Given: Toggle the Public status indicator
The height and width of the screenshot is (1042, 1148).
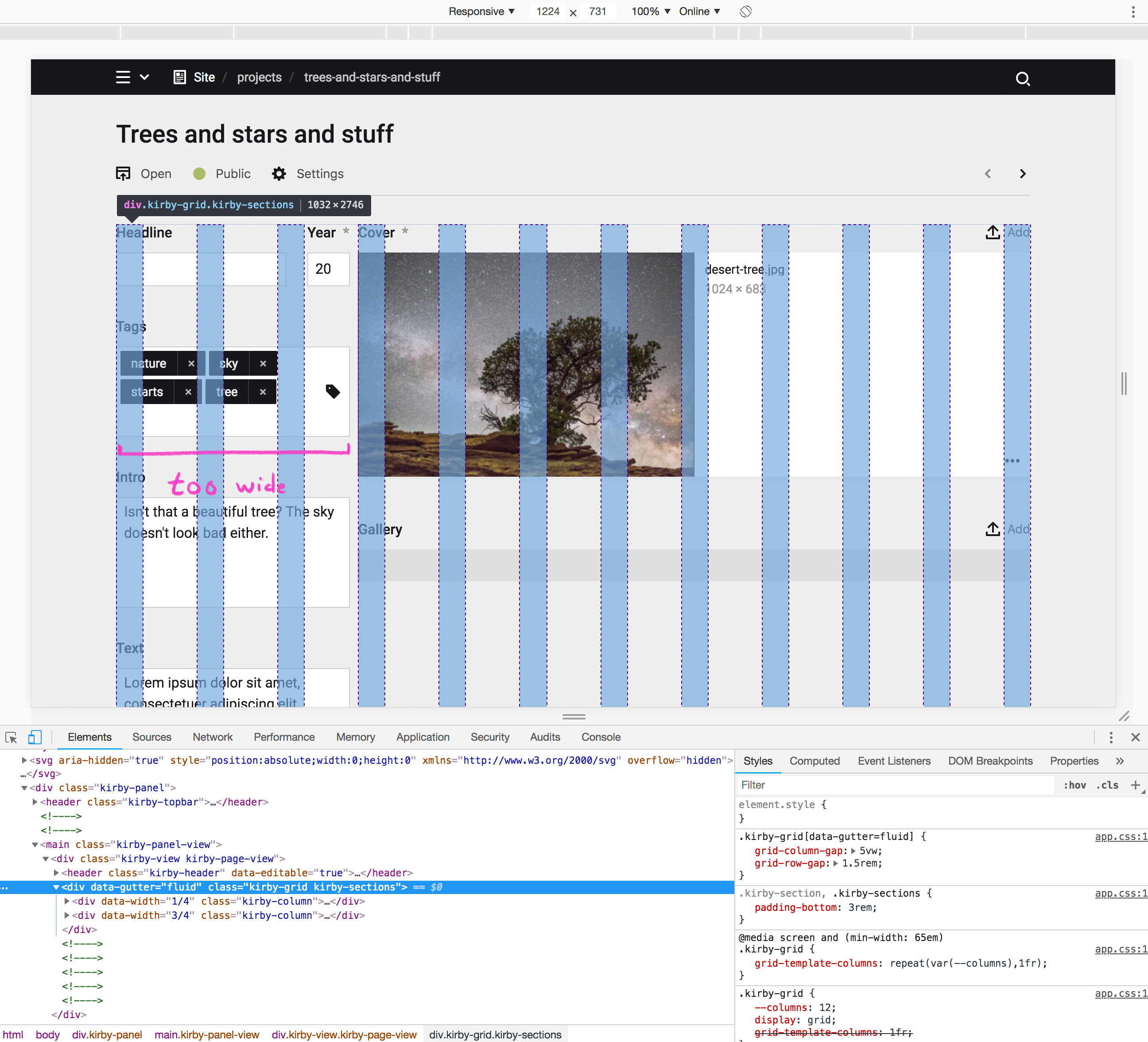Looking at the screenshot, I should [x=199, y=174].
